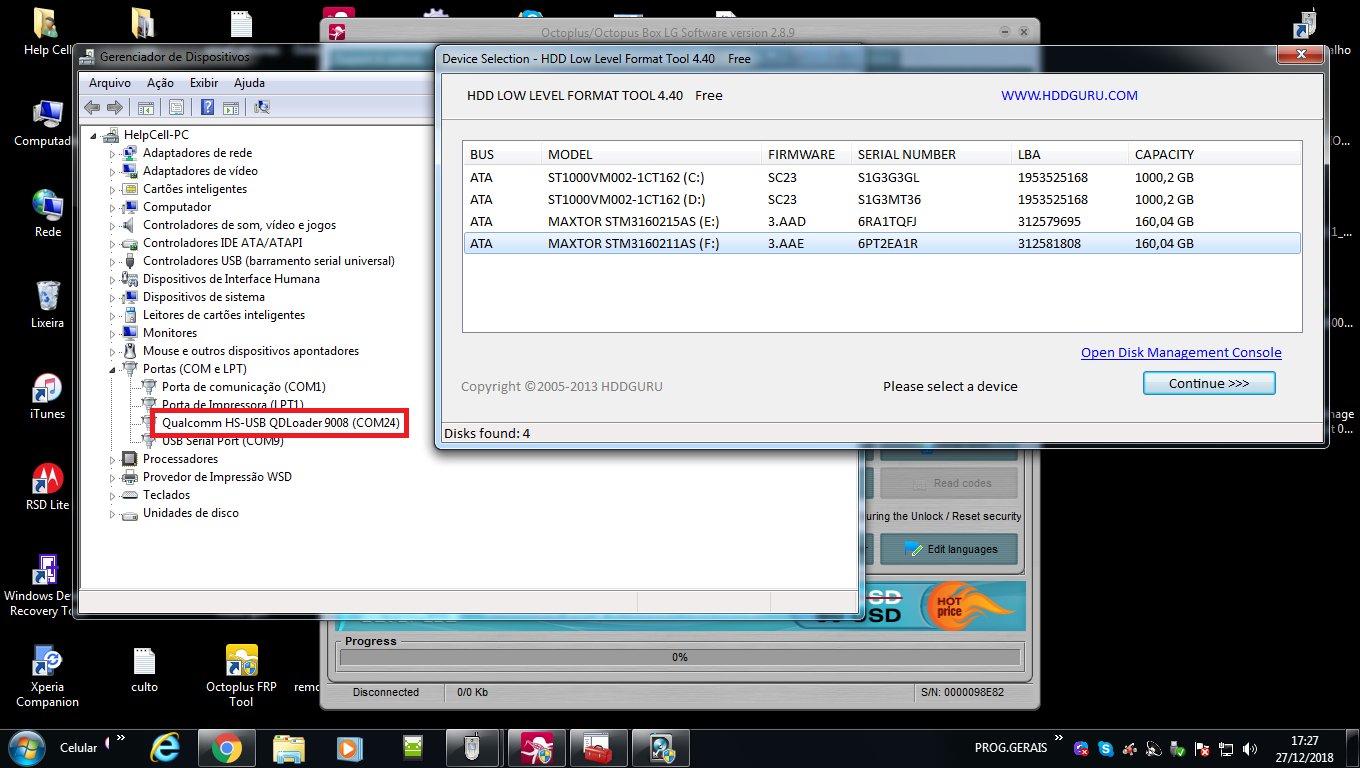The height and width of the screenshot is (768, 1360).
Task: Select Leitores de cartões inteligentes
Action: pyautogui.click(x=223, y=315)
